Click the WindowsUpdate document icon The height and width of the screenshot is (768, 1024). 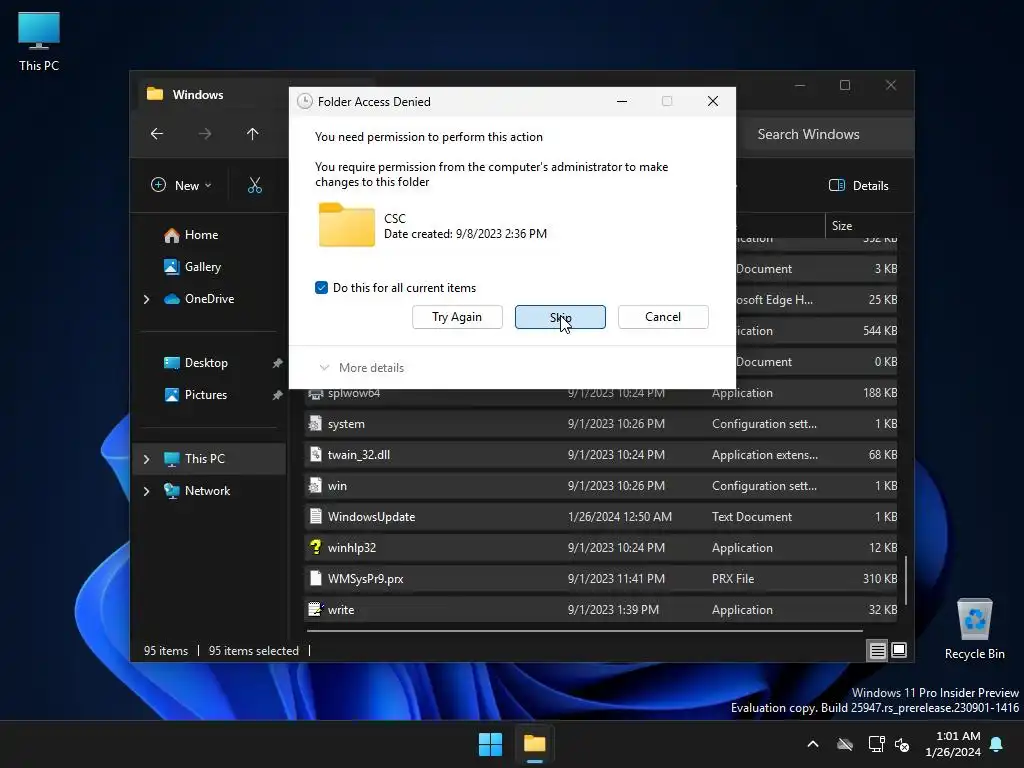pos(315,517)
